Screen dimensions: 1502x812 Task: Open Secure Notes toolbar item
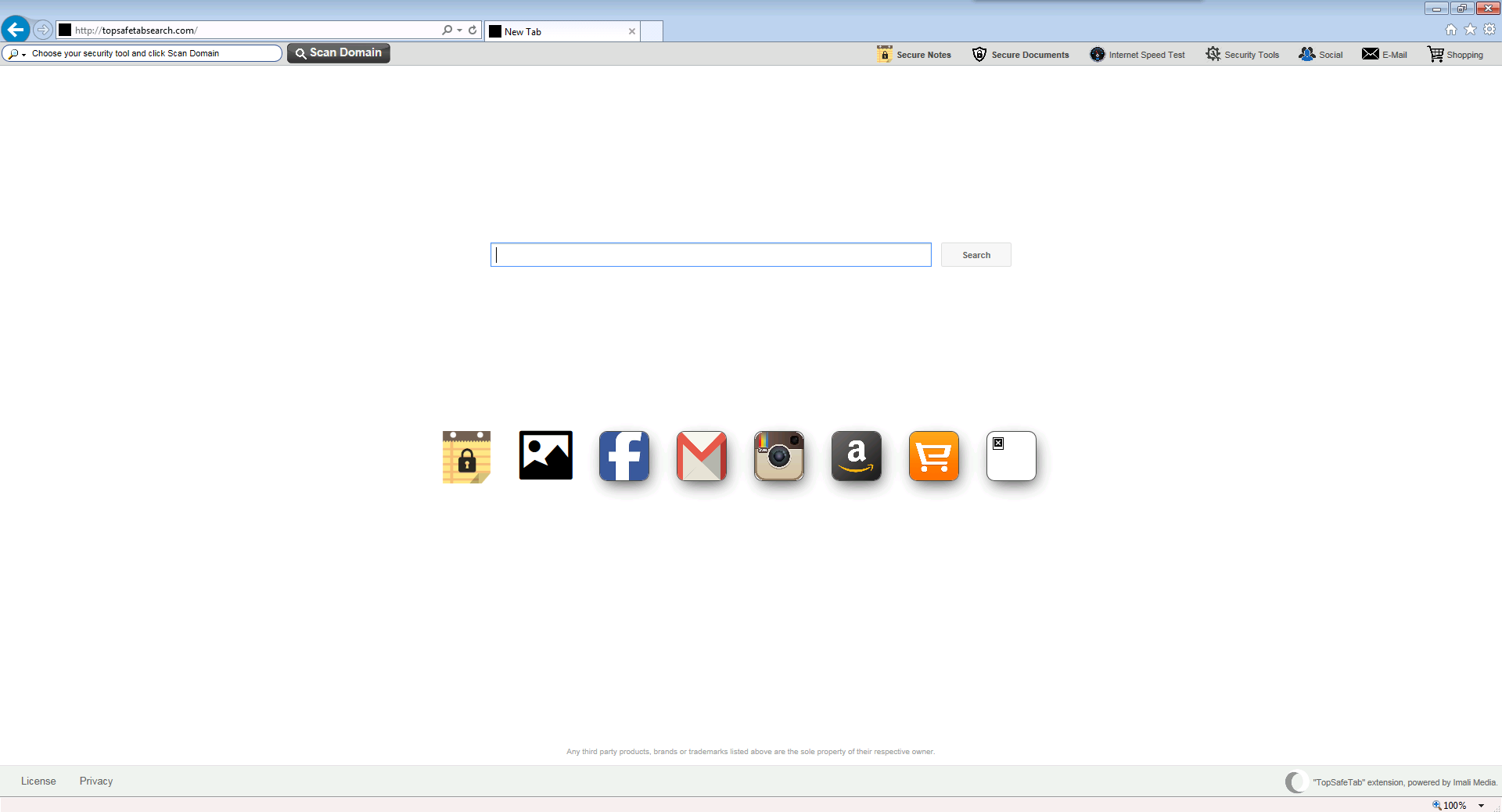[x=914, y=54]
